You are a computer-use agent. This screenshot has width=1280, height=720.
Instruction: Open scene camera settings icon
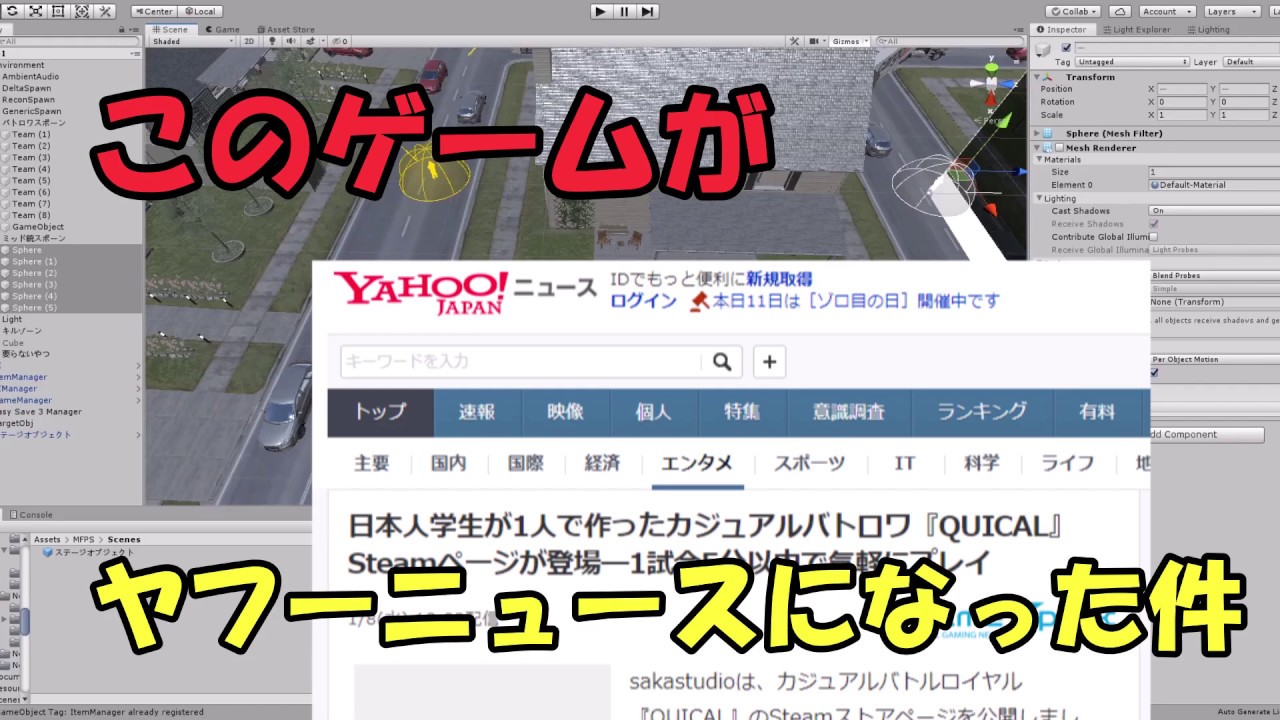click(815, 41)
